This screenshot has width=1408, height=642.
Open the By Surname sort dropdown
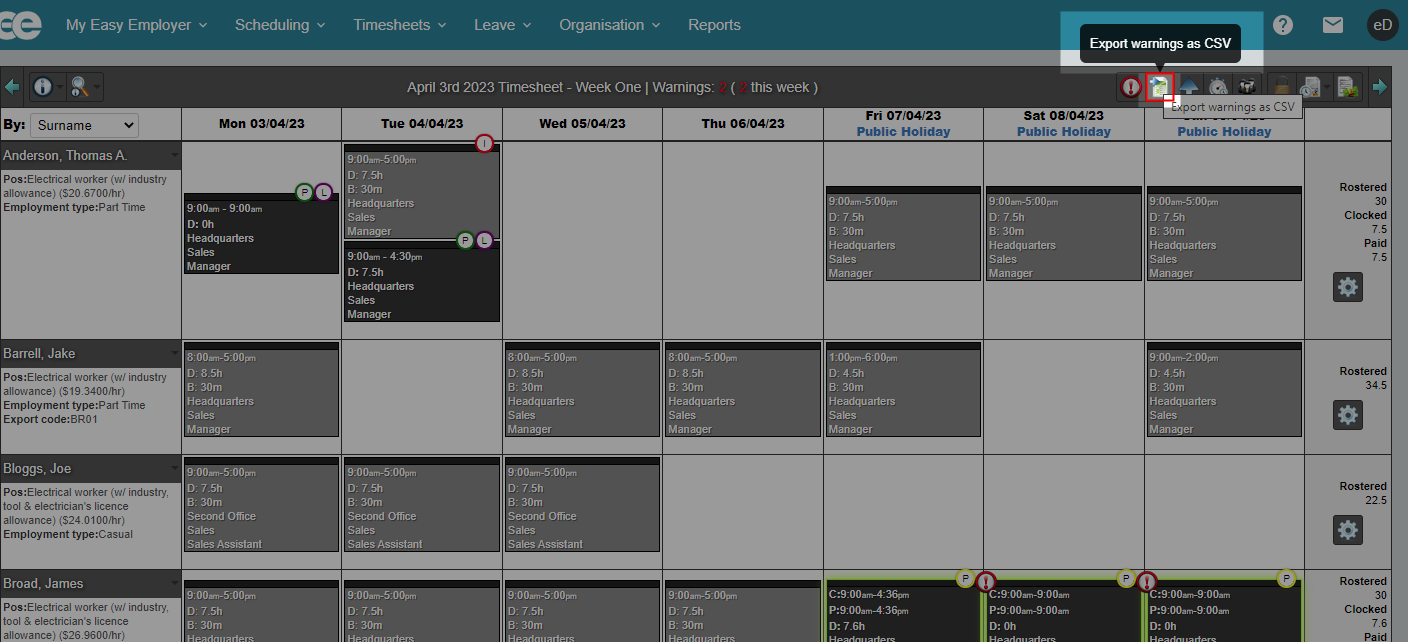pyautogui.click(x=84, y=125)
